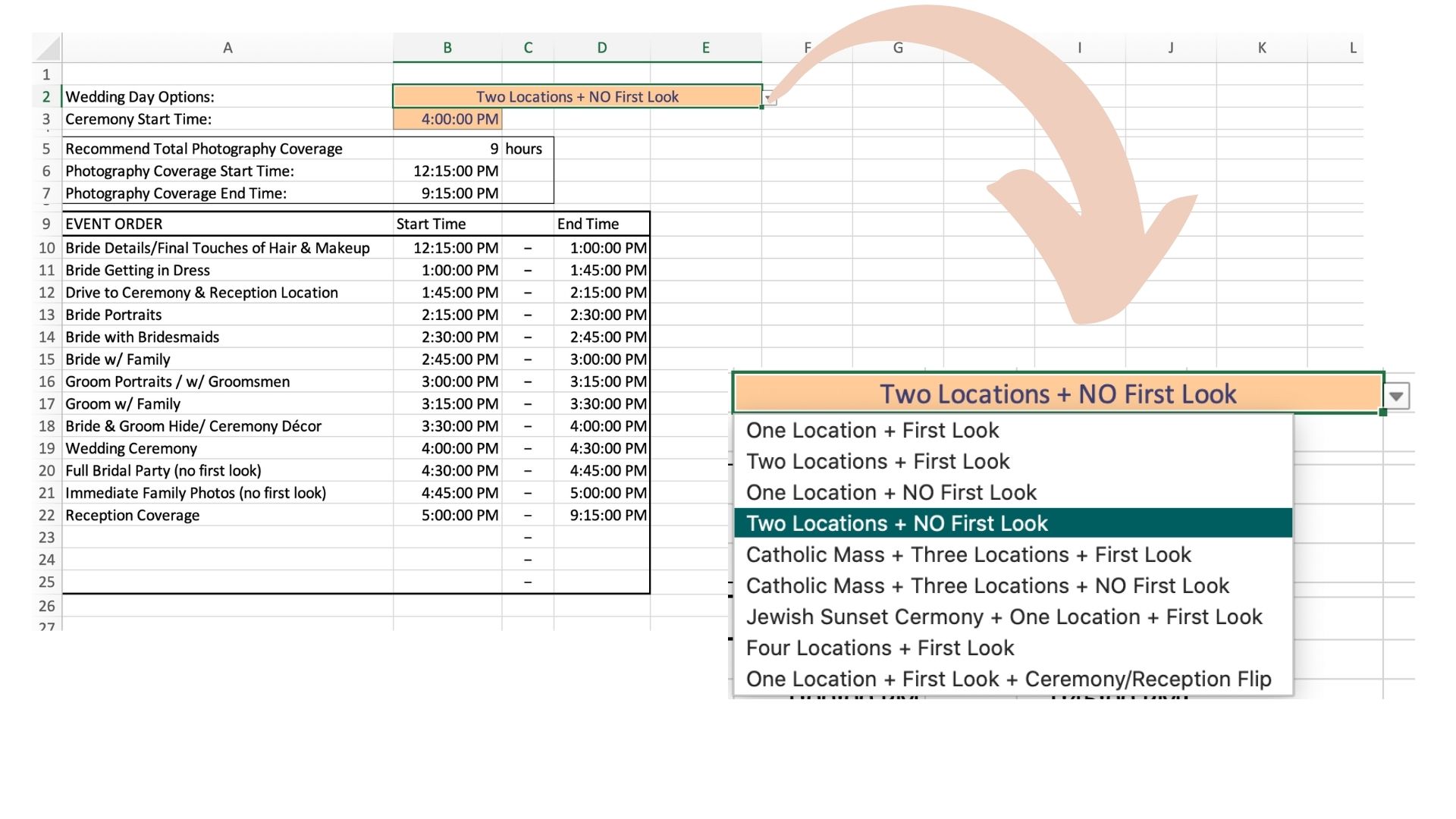Click row 10 header number

pyautogui.click(x=46, y=248)
